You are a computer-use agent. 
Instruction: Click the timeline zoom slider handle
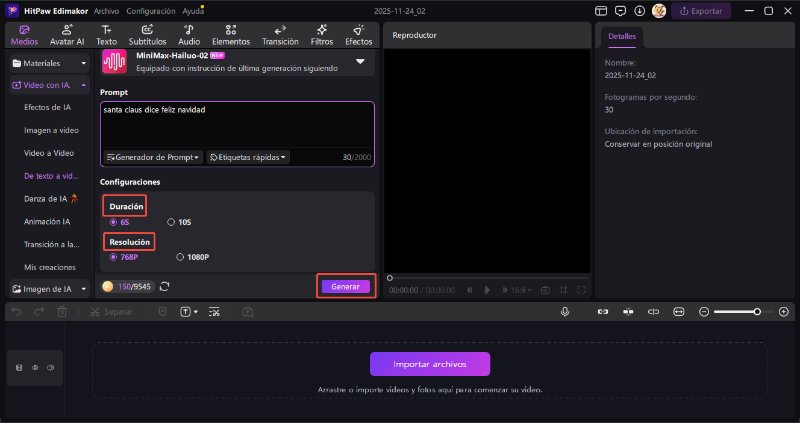coord(757,312)
